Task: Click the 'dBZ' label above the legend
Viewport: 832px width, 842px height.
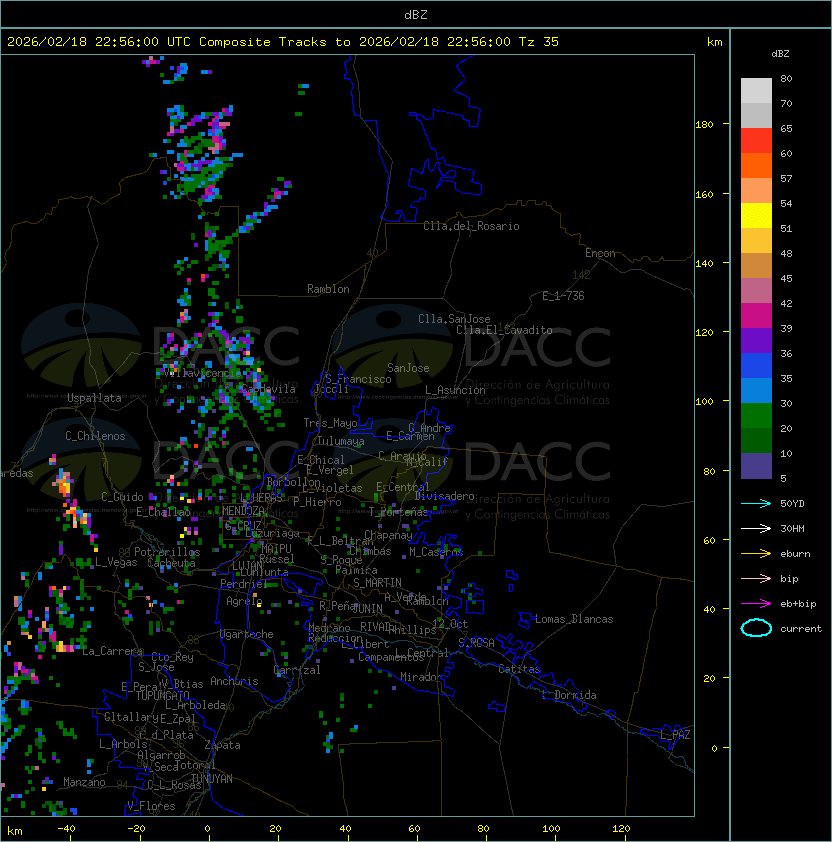Action: [x=780, y=54]
